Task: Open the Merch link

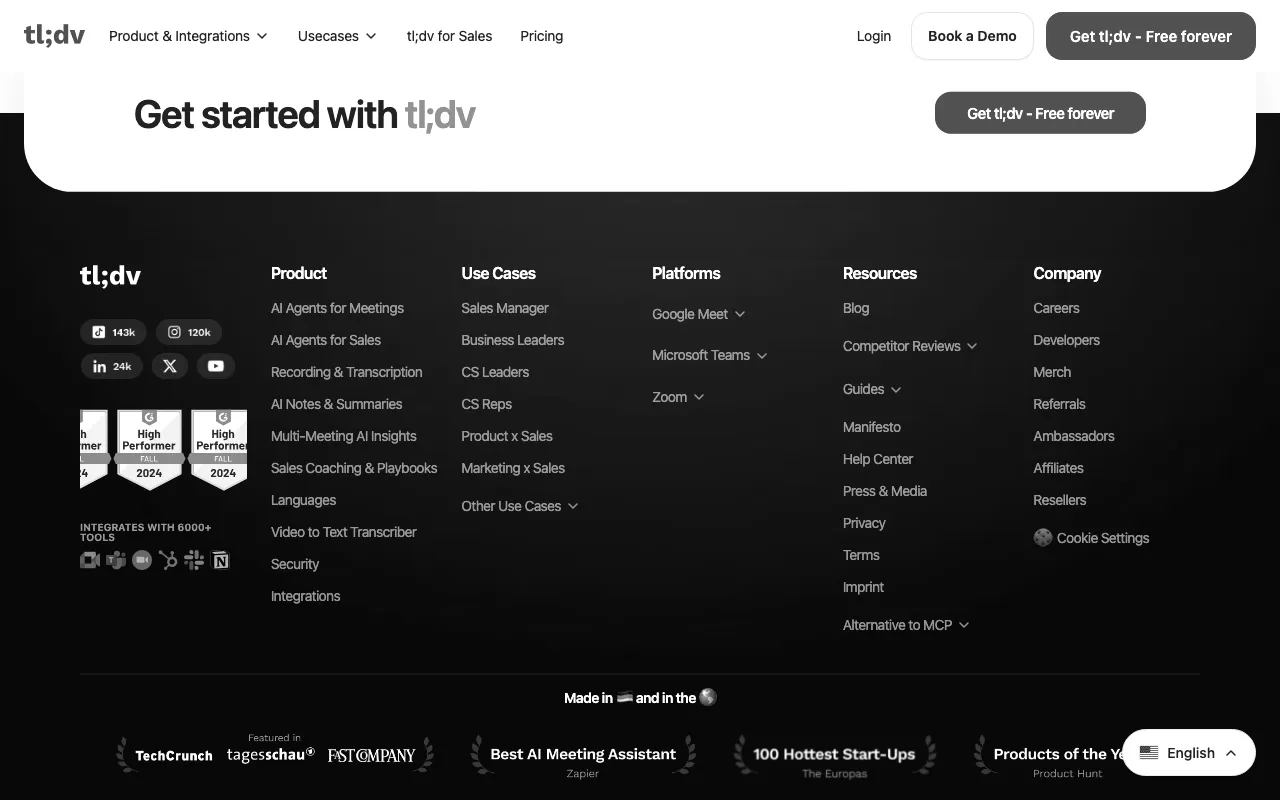Action: (1052, 372)
